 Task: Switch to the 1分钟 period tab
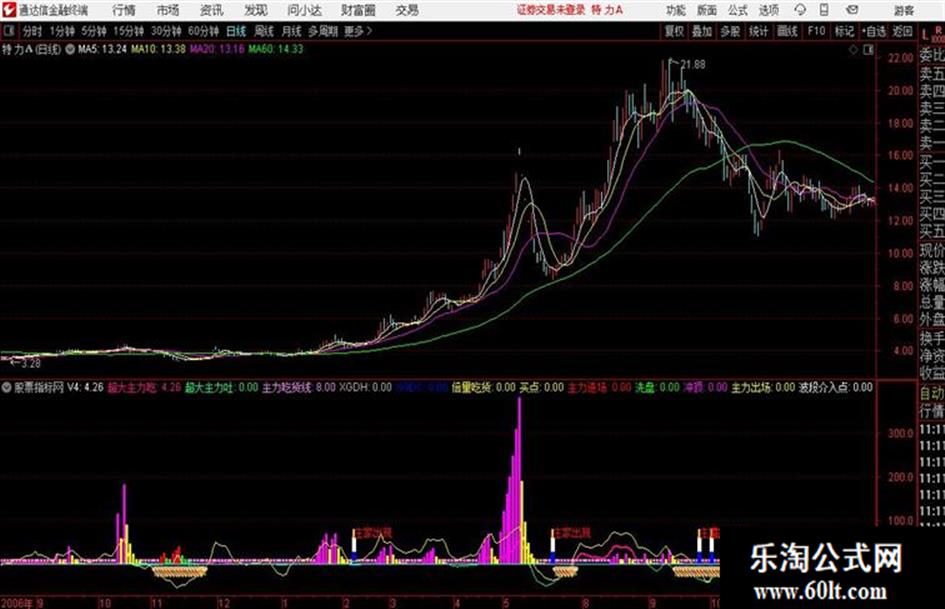pyautogui.click(x=62, y=31)
